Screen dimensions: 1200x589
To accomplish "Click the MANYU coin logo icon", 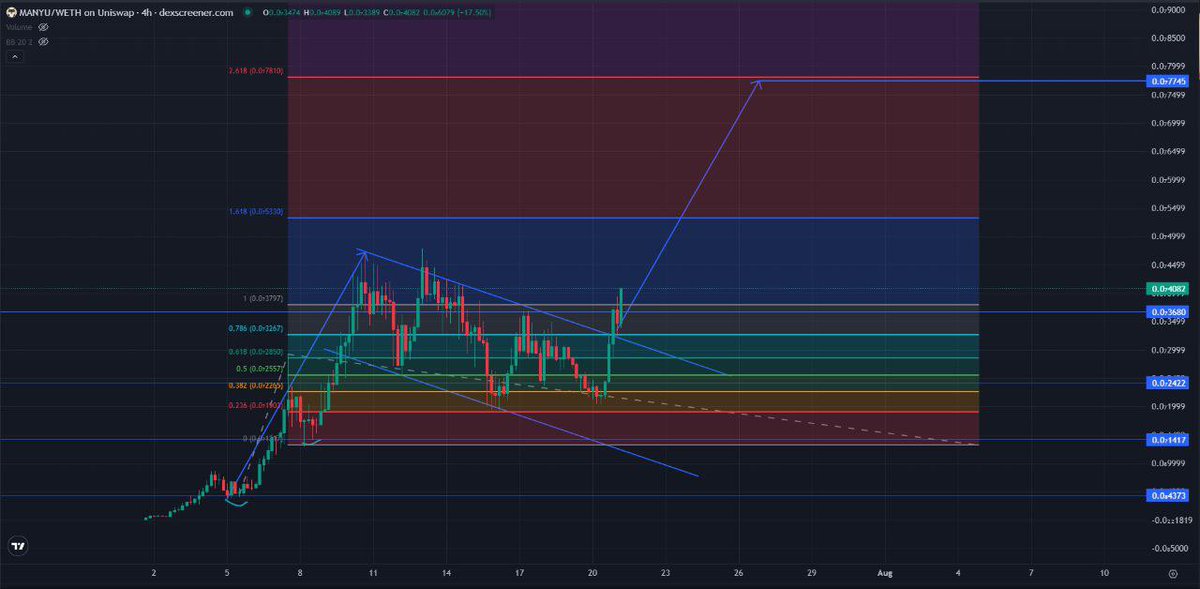I will [x=11, y=12].
